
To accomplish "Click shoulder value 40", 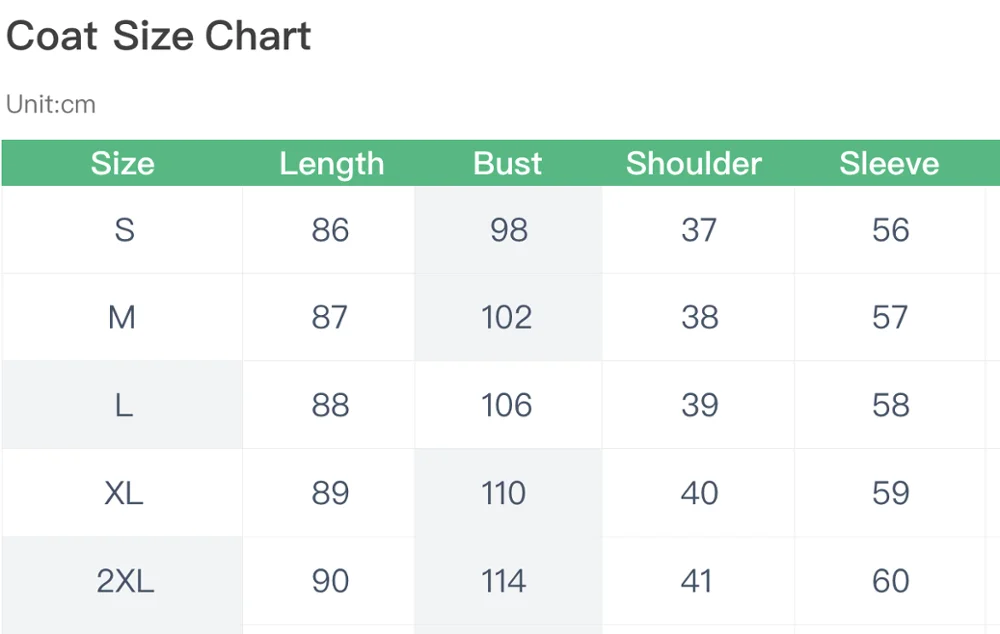I will click(x=699, y=493).
